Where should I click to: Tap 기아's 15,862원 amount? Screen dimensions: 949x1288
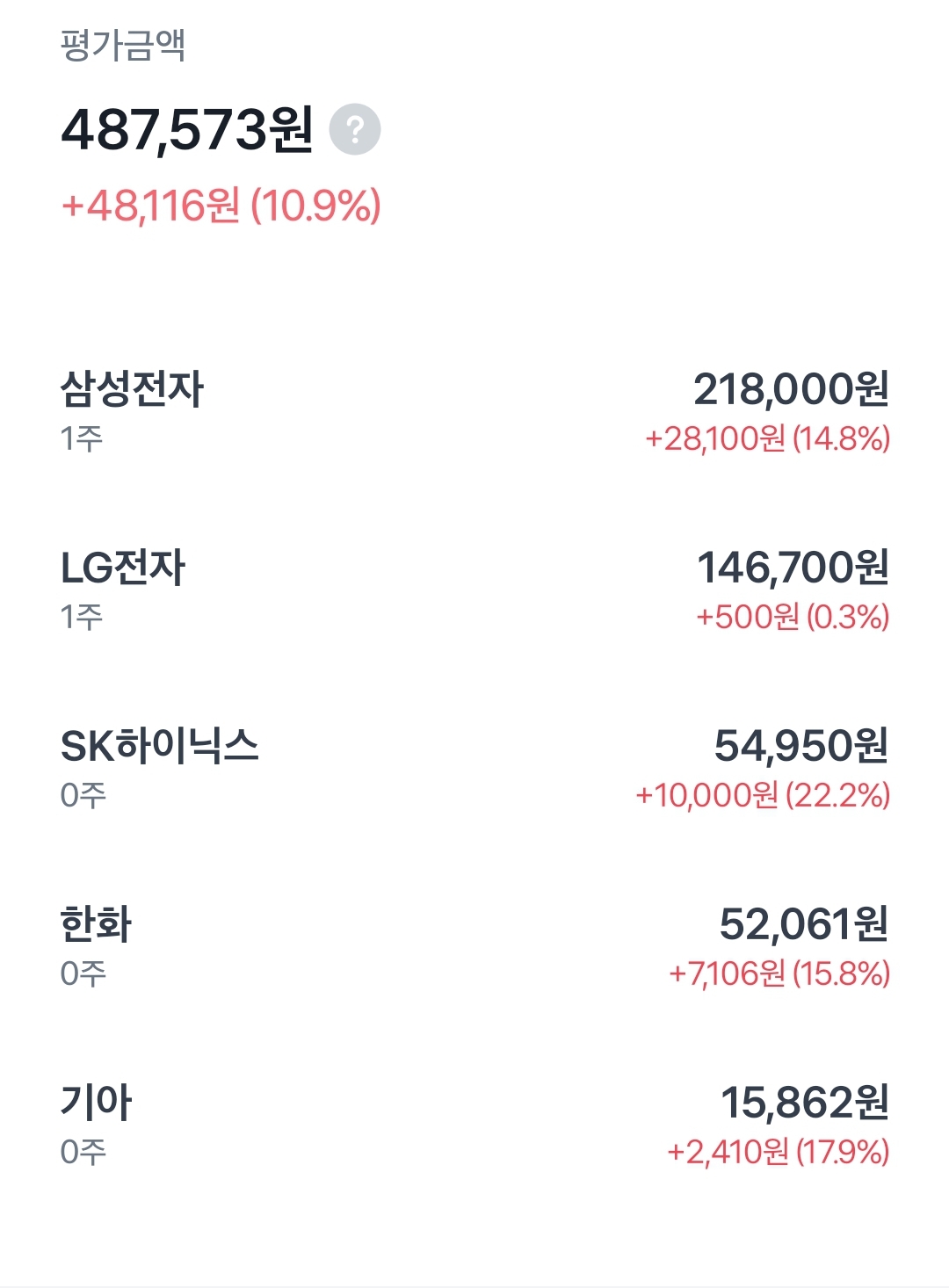point(804,1103)
